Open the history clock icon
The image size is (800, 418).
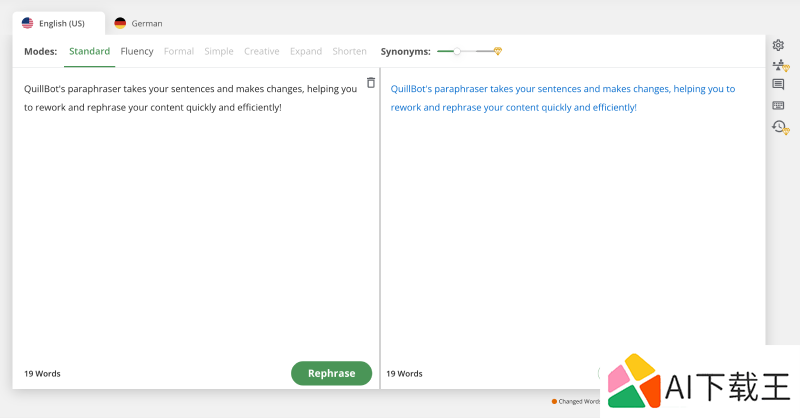[780, 127]
